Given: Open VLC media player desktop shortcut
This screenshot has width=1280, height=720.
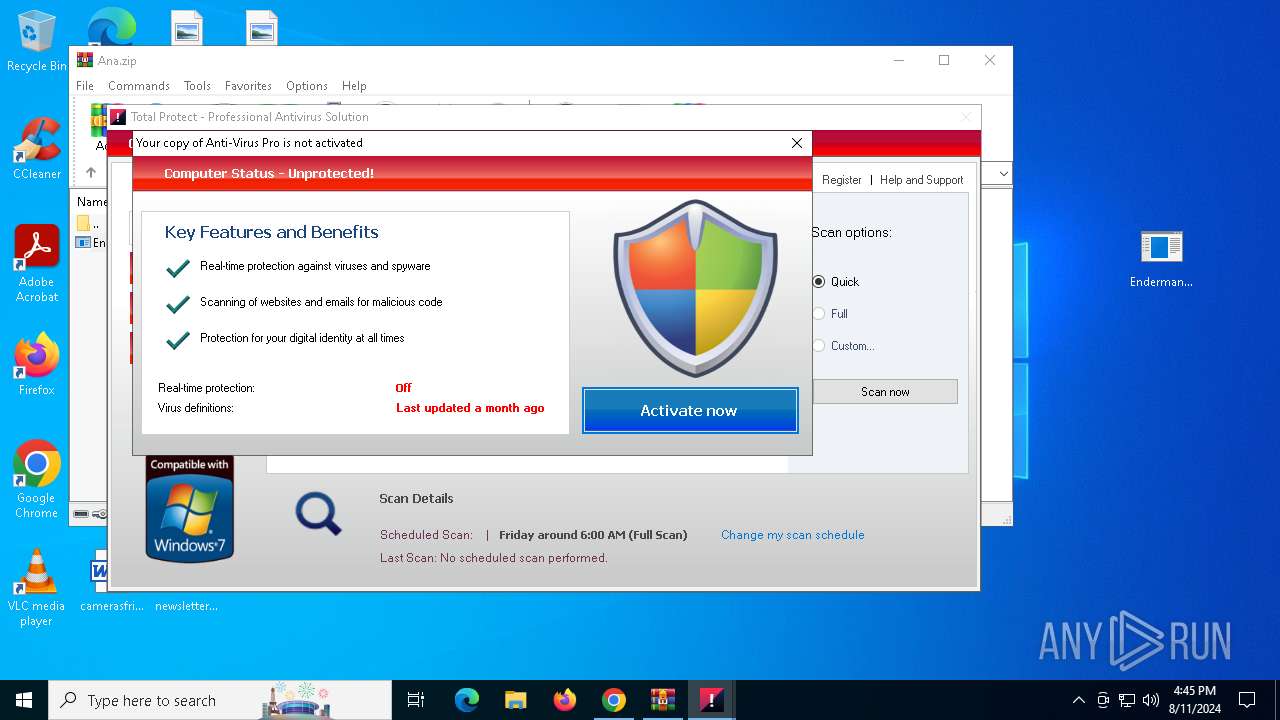Looking at the screenshot, I should [37, 588].
